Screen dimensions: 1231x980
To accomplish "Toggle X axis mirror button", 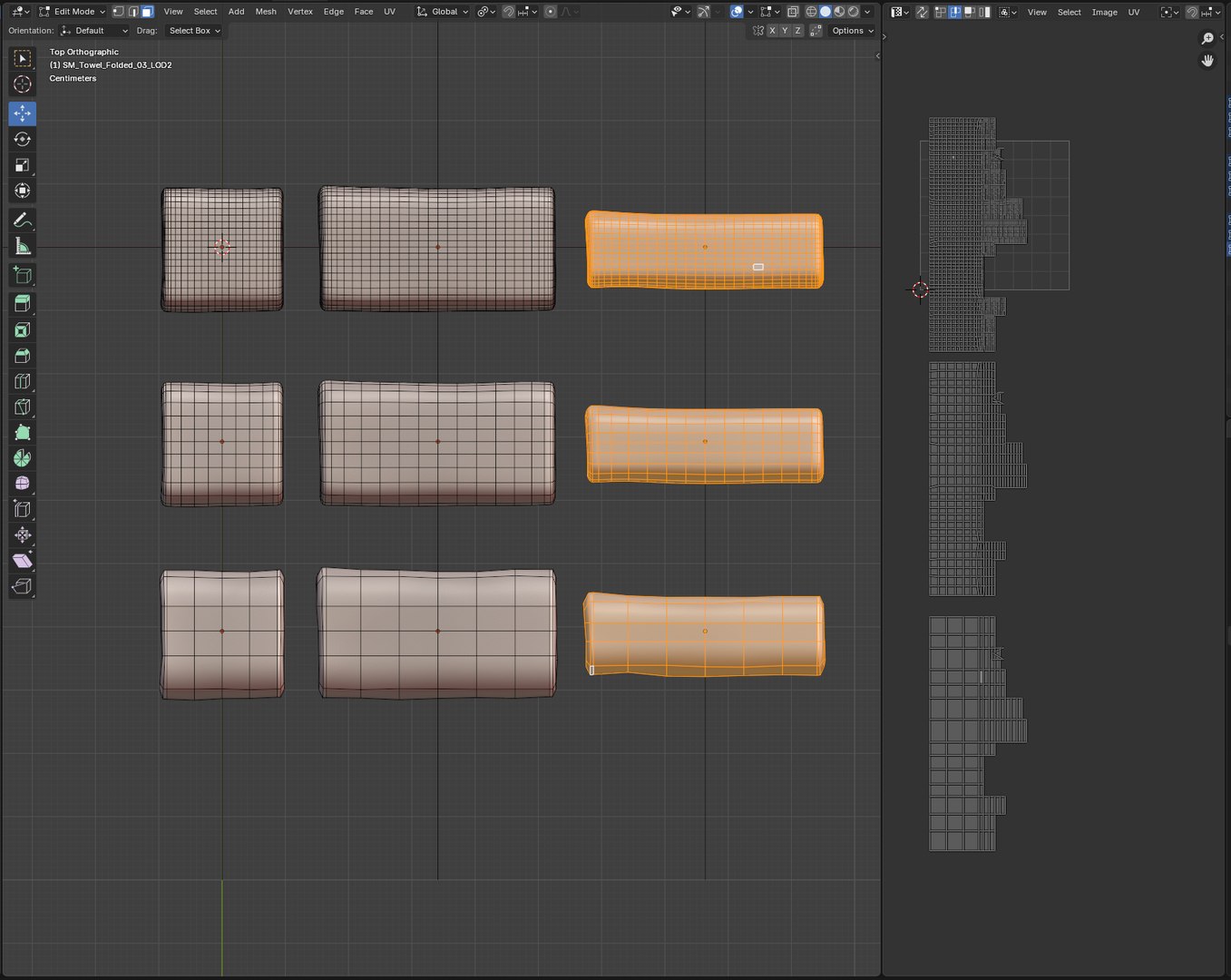I will (x=772, y=31).
